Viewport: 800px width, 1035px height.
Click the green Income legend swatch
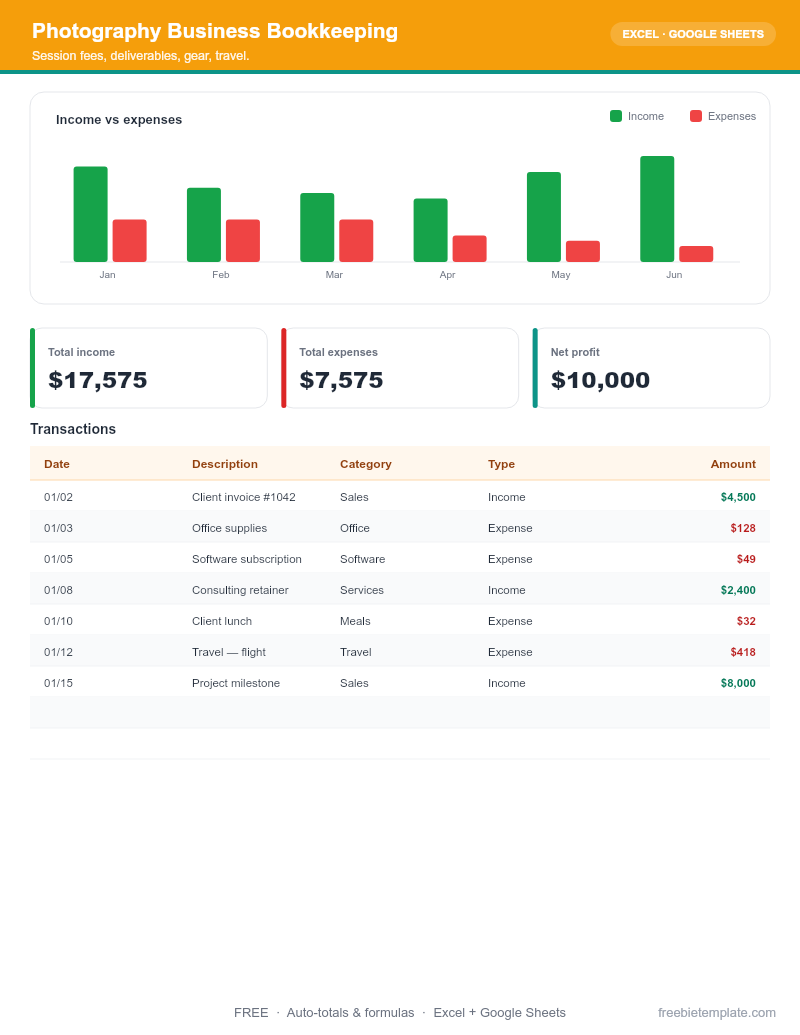click(616, 116)
